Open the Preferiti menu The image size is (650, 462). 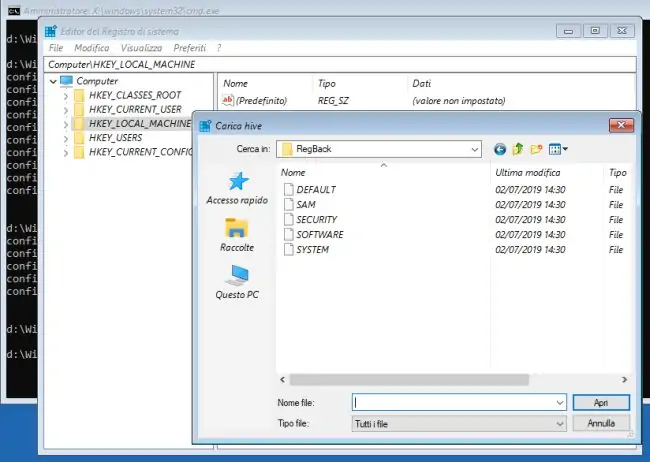(189, 47)
